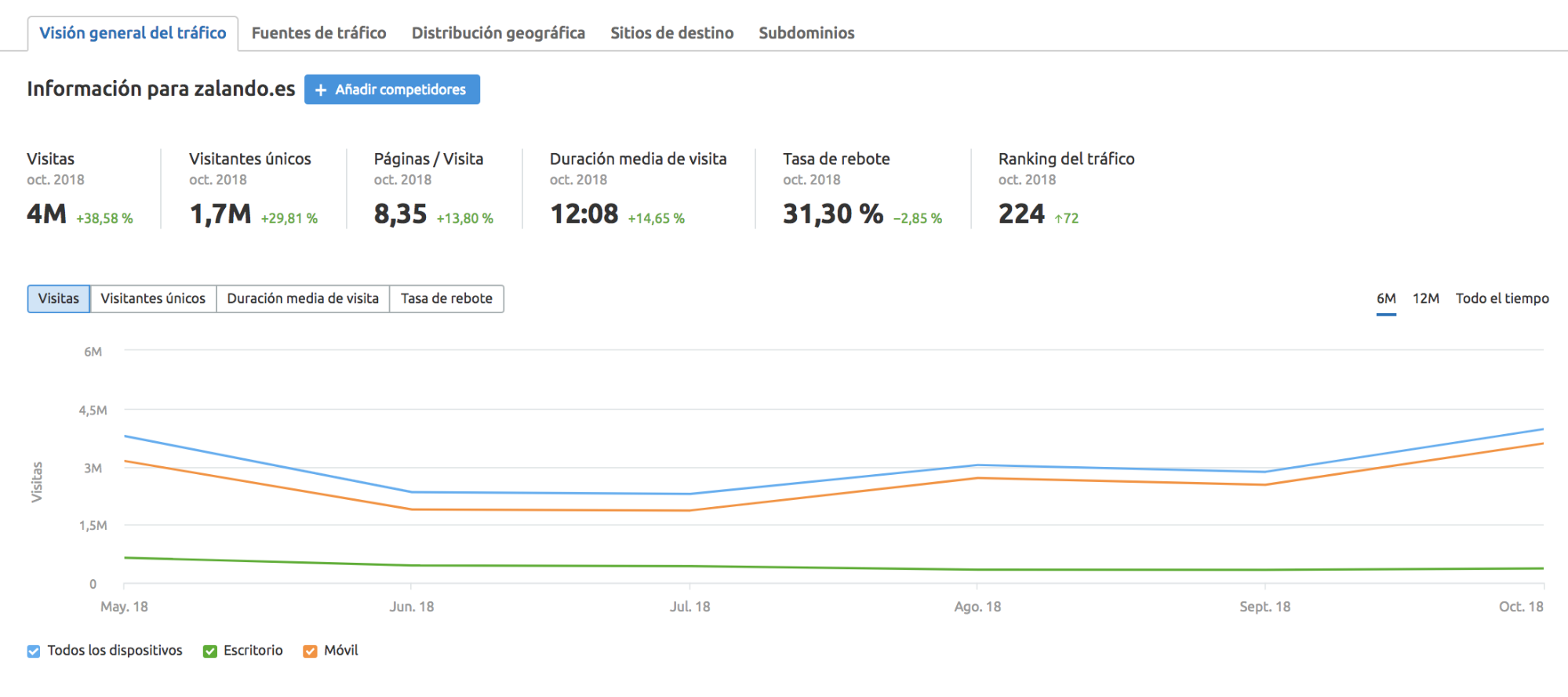Switch chart to Duración media de visita
This screenshot has height=697, width=1568.
[x=303, y=299]
